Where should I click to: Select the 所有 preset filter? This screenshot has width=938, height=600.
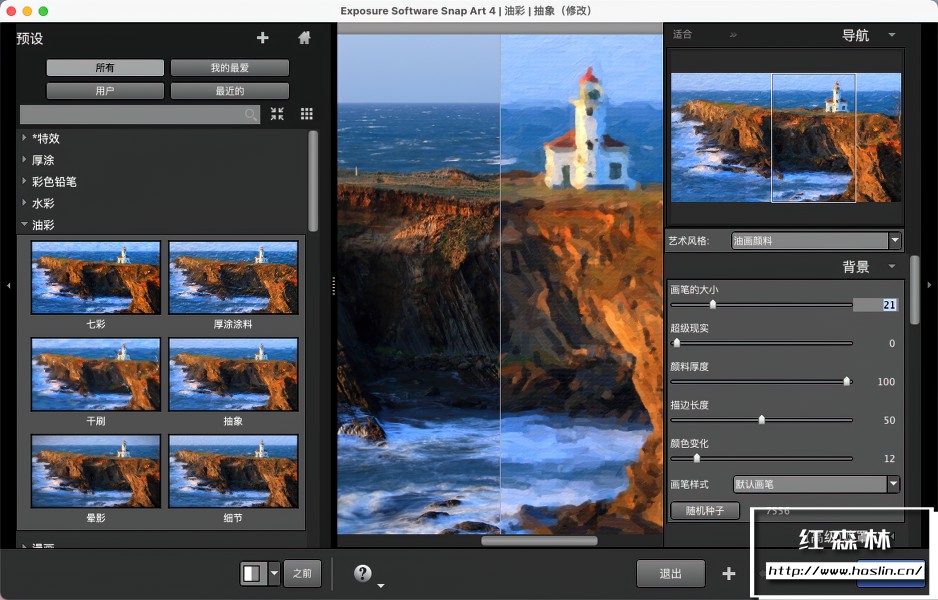[x=104, y=67]
